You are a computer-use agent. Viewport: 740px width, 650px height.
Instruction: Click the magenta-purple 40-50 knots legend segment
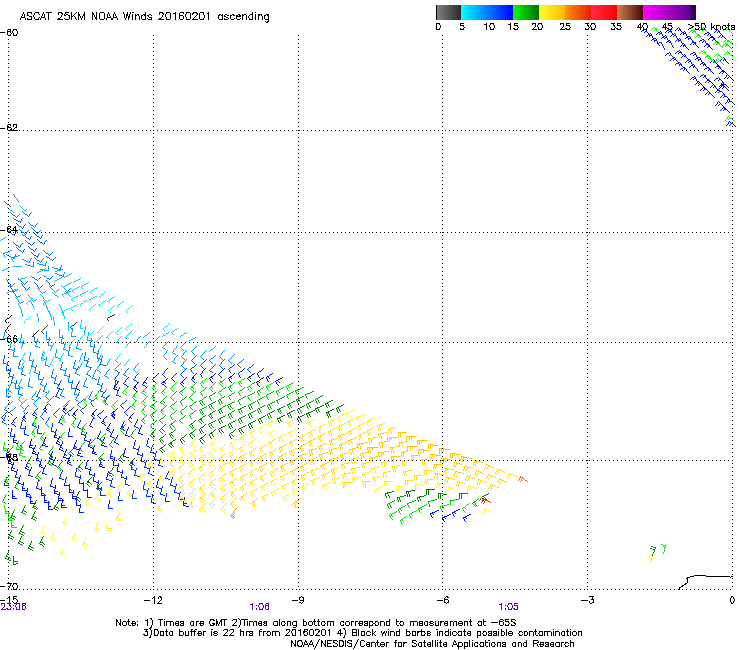(669, 12)
